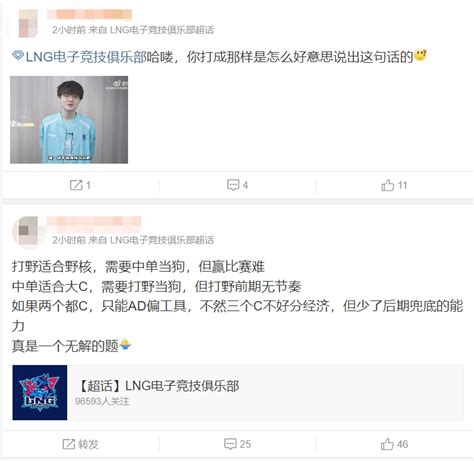The height and width of the screenshot is (461, 474).
Task: Open second poster's blurred avatar
Action: pos(28,231)
